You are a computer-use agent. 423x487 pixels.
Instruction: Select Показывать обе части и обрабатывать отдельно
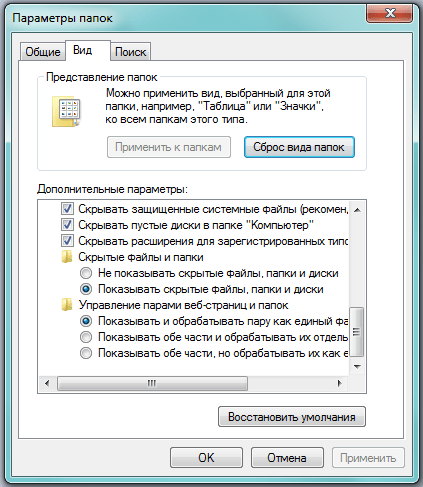click(x=86, y=337)
